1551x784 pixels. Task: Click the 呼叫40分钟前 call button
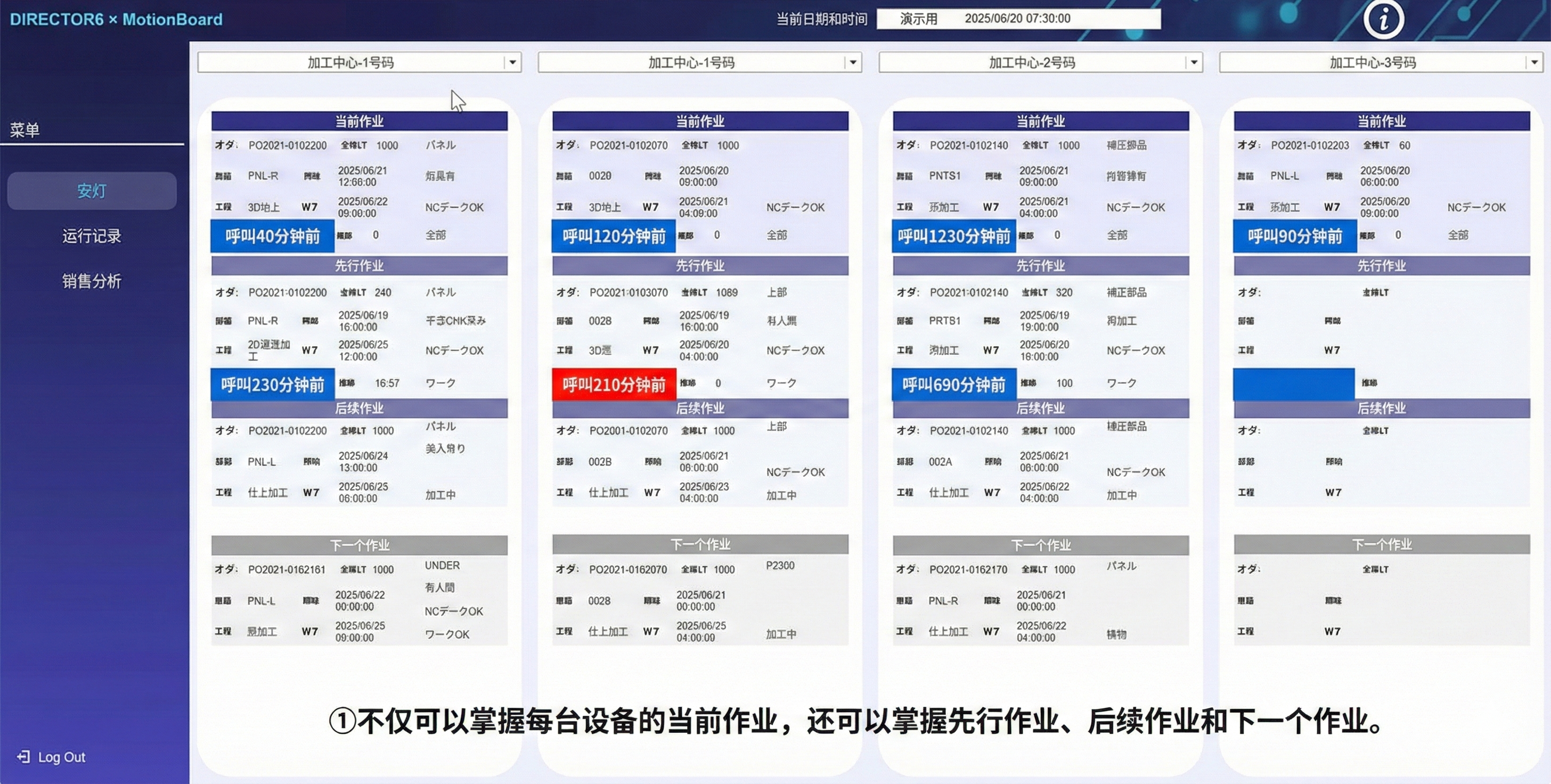pos(272,236)
